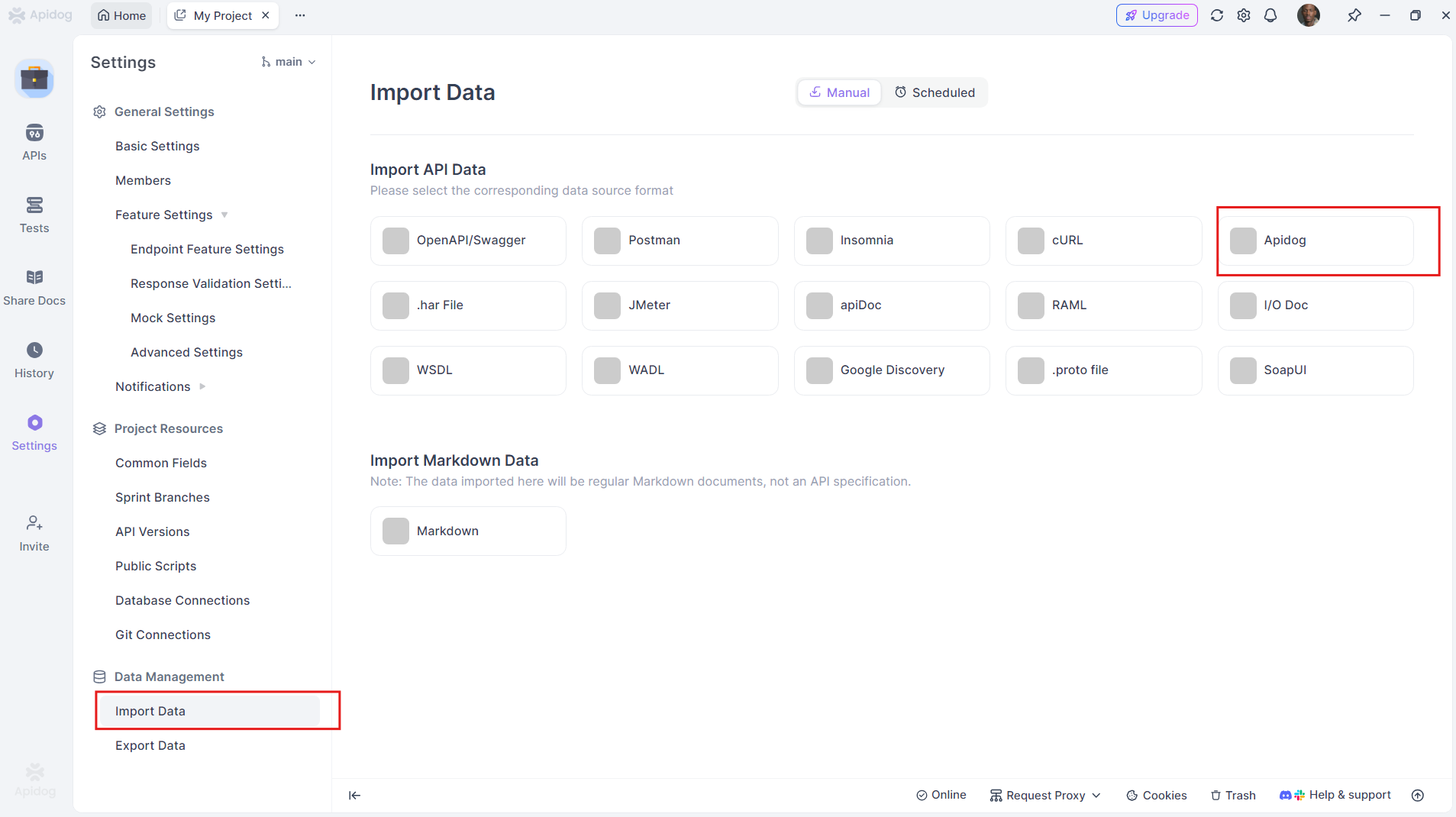Open app settings gear icon
This screenshot has width=1456, height=817.
[x=1244, y=15]
